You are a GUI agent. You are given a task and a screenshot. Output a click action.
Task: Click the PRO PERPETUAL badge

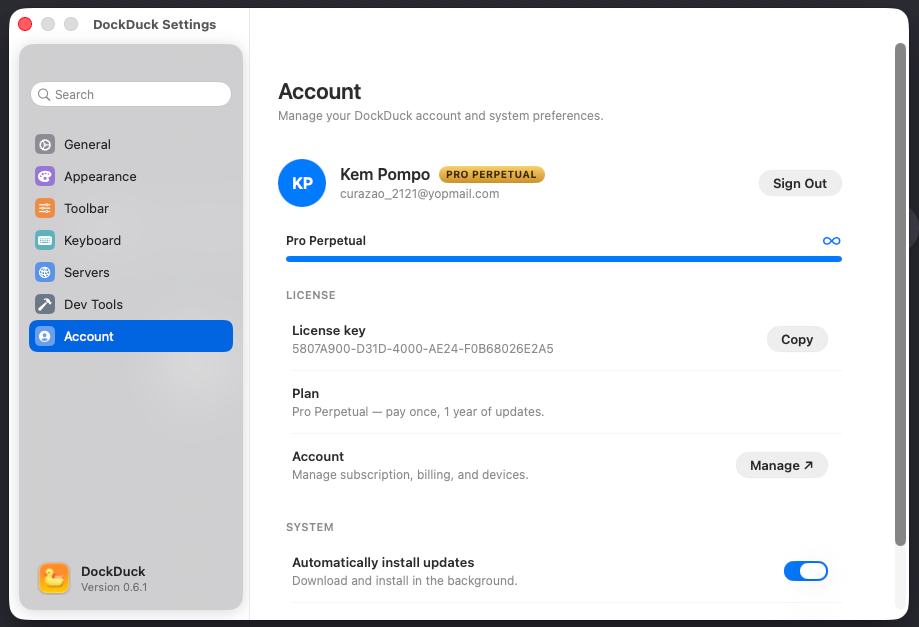[491, 175]
